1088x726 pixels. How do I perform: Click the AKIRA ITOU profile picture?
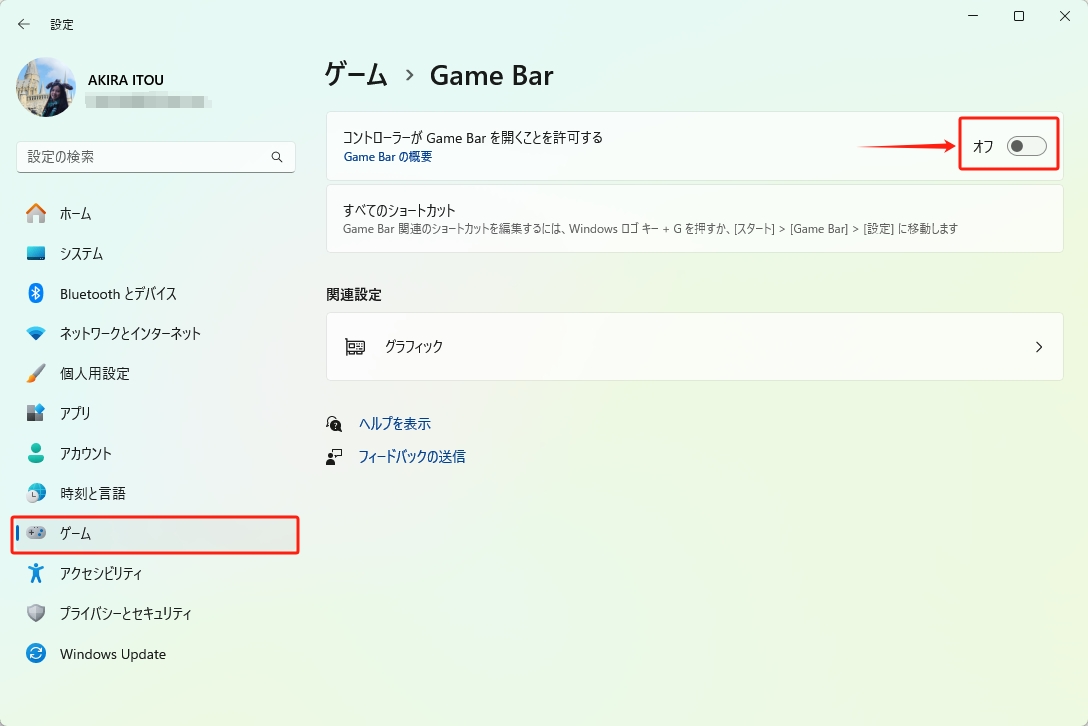click(46, 88)
